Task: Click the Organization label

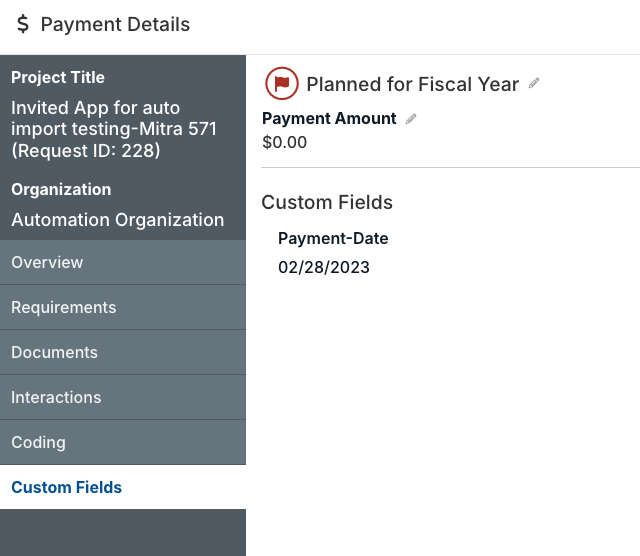Action: (61, 189)
